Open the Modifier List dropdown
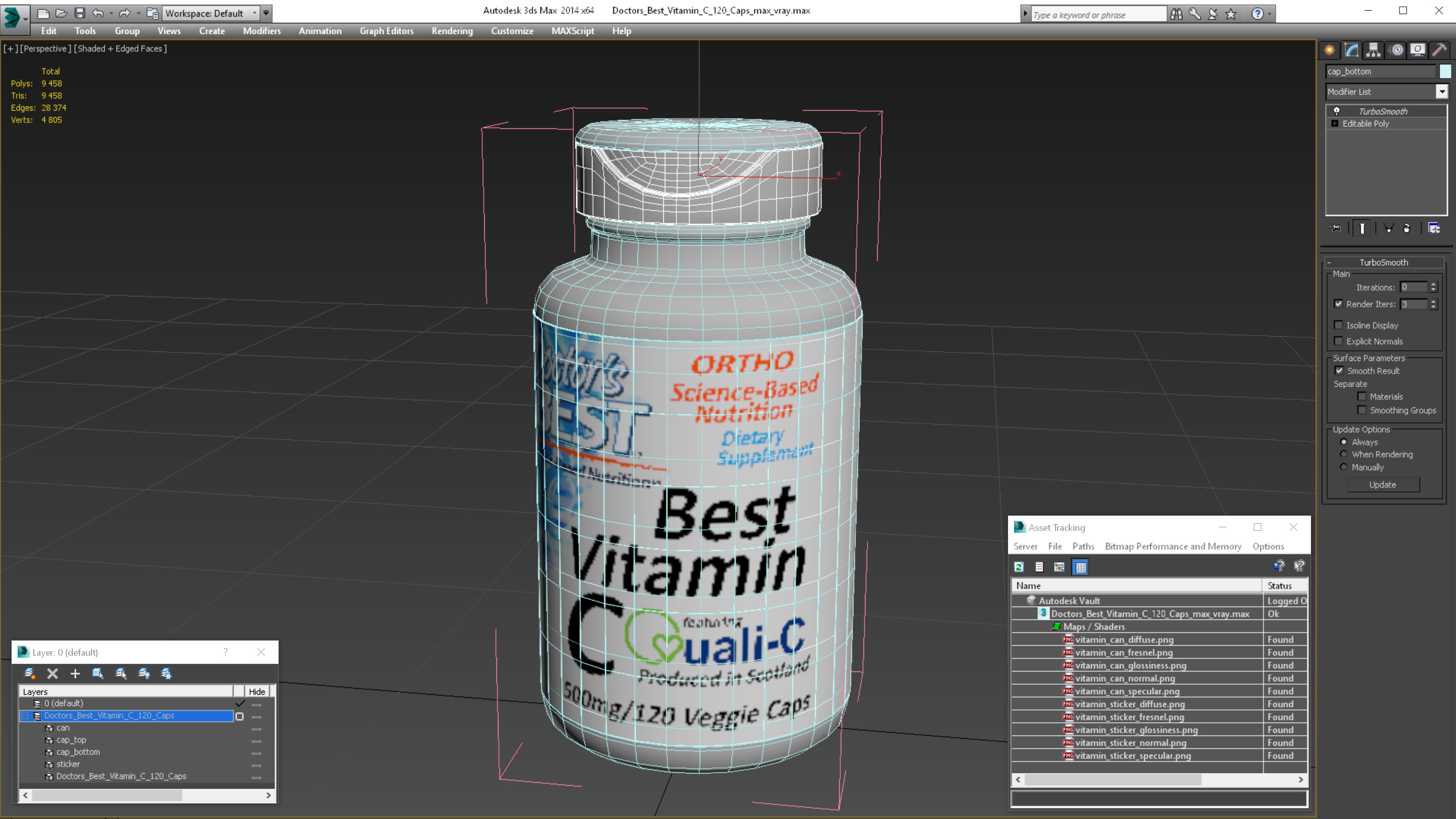The image size is (1456, 819). [x=1442, y=92]
